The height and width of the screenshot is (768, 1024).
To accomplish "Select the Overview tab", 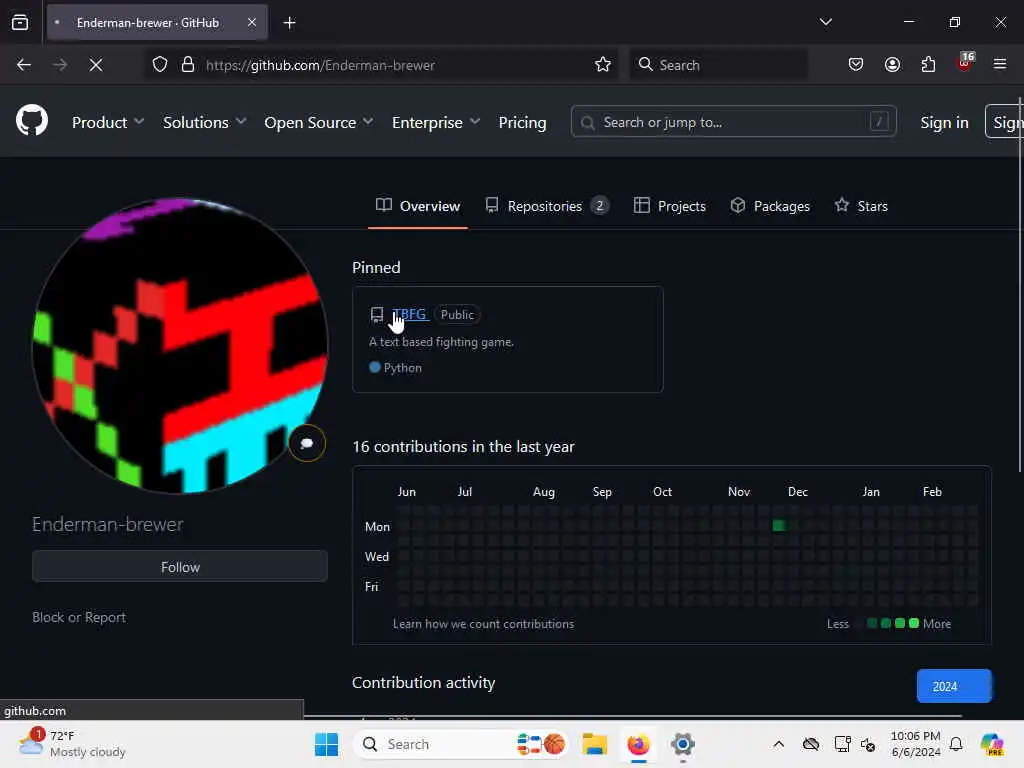I will [x=418, y=206].
